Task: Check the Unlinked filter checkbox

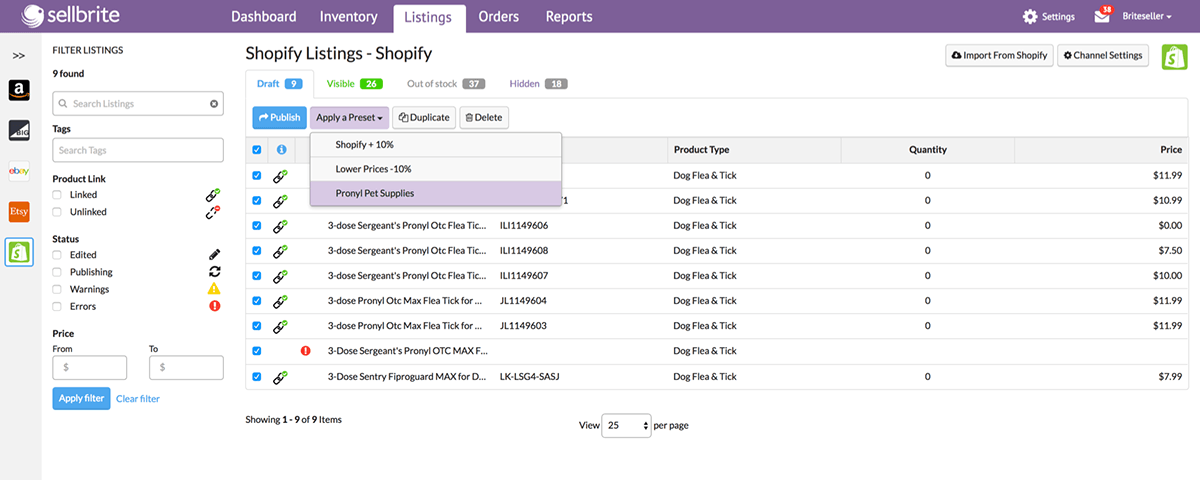Action: (x=58, y=212)
